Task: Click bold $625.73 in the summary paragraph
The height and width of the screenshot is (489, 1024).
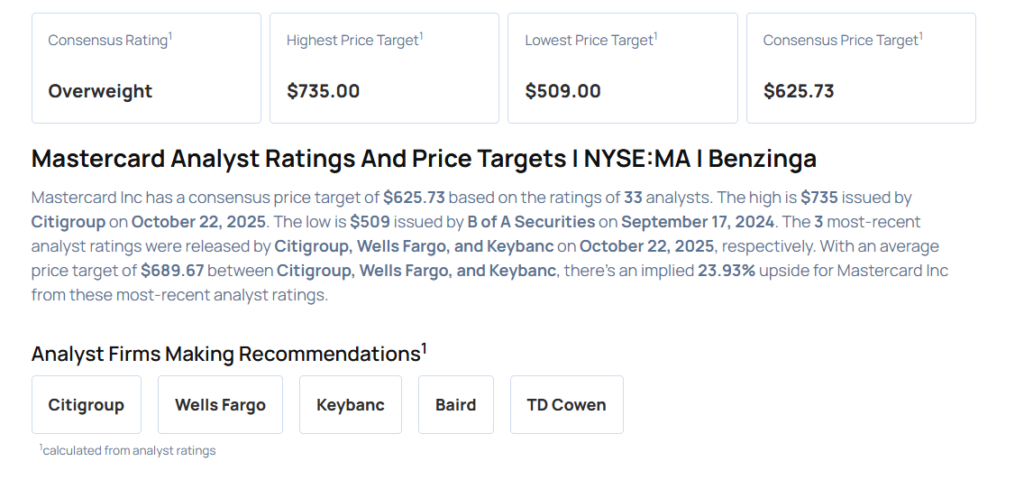Action: point(413,198)
